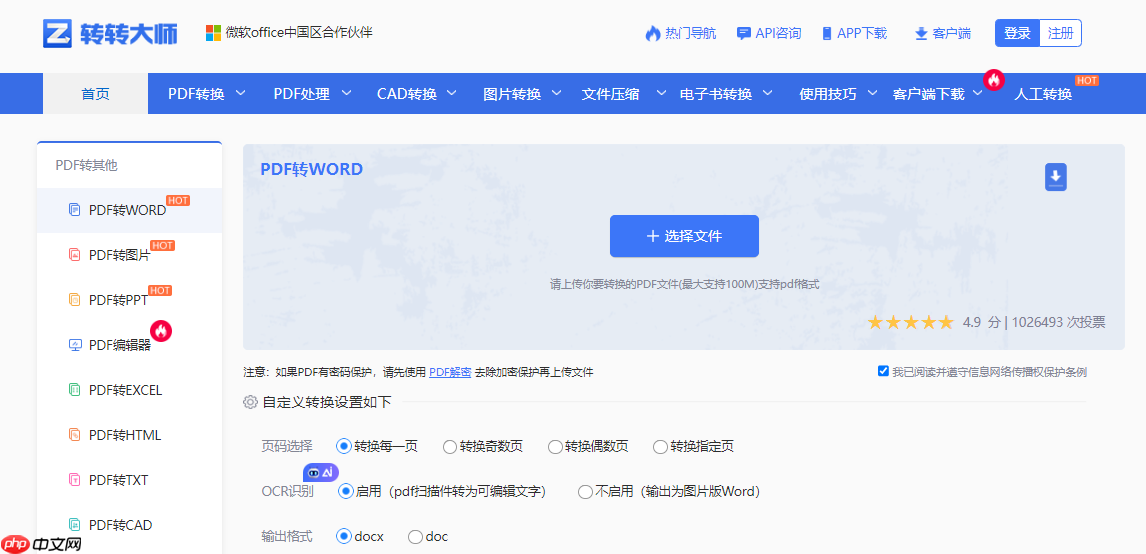Open the API咨询 link text
Viewport: 1146px width, 554px height.
point(778,34)
